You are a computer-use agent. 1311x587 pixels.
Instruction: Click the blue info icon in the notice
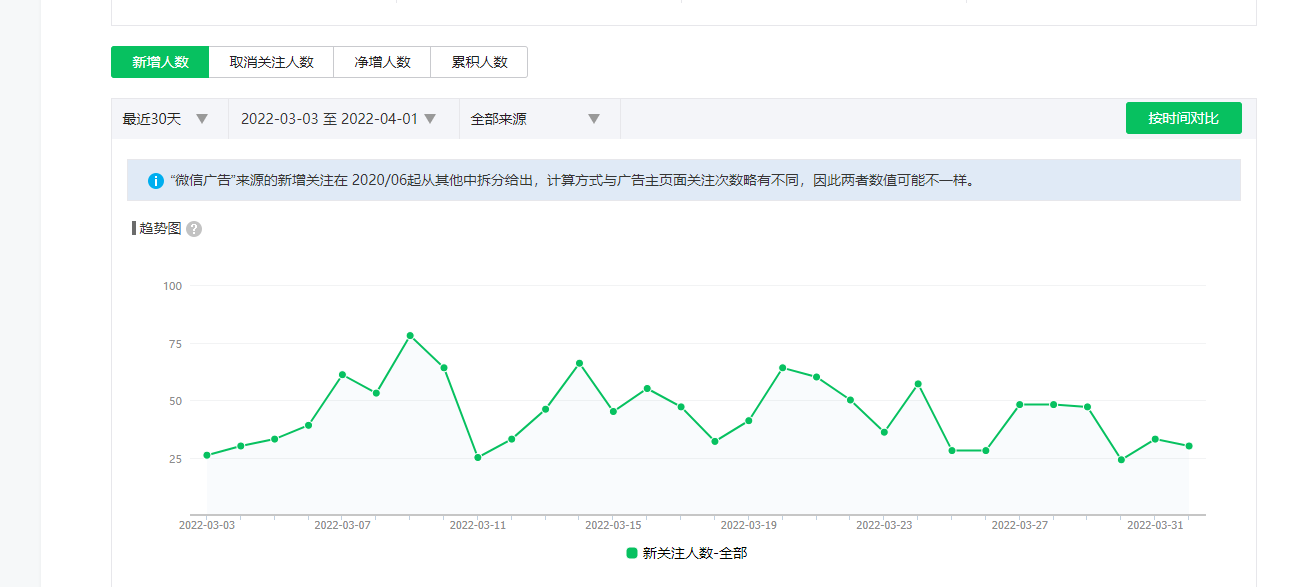(x=156, y=181)
